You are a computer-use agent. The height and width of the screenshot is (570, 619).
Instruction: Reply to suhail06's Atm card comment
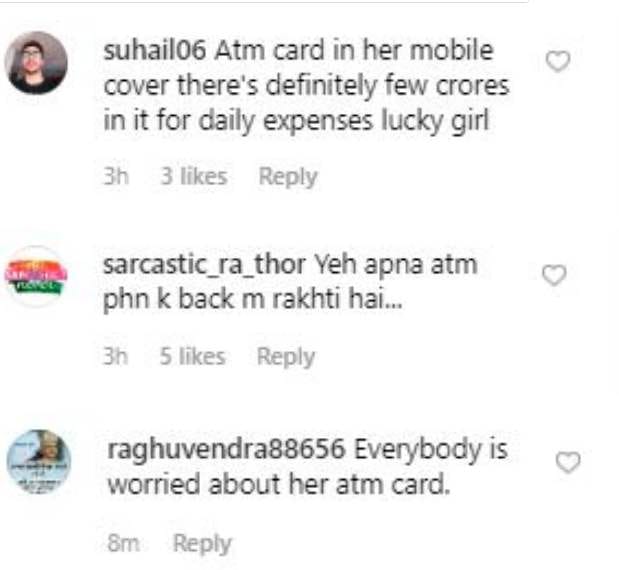click(288, 176)
